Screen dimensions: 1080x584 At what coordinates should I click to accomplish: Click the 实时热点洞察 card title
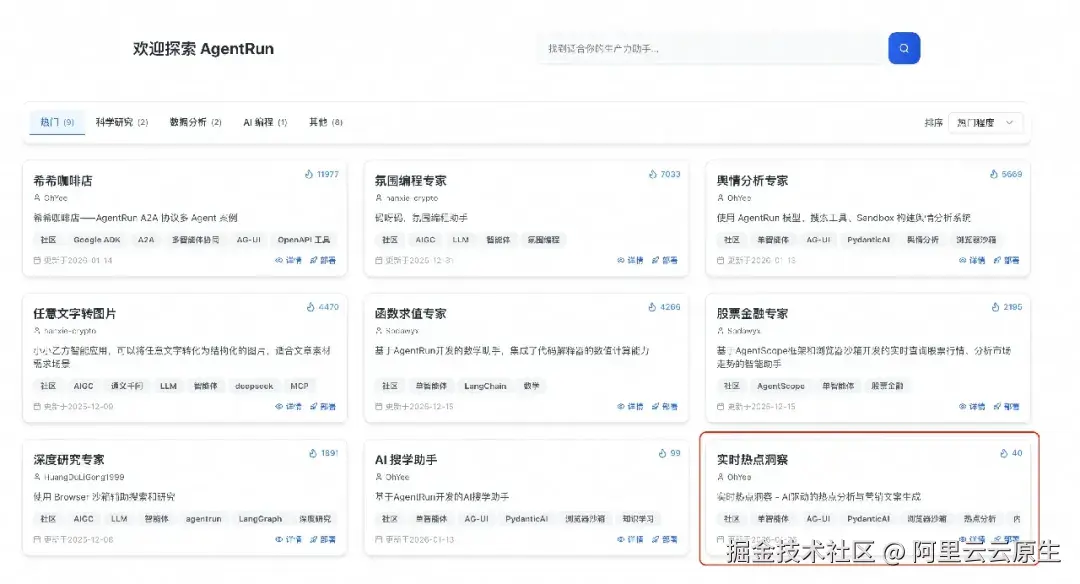[752, 459]
